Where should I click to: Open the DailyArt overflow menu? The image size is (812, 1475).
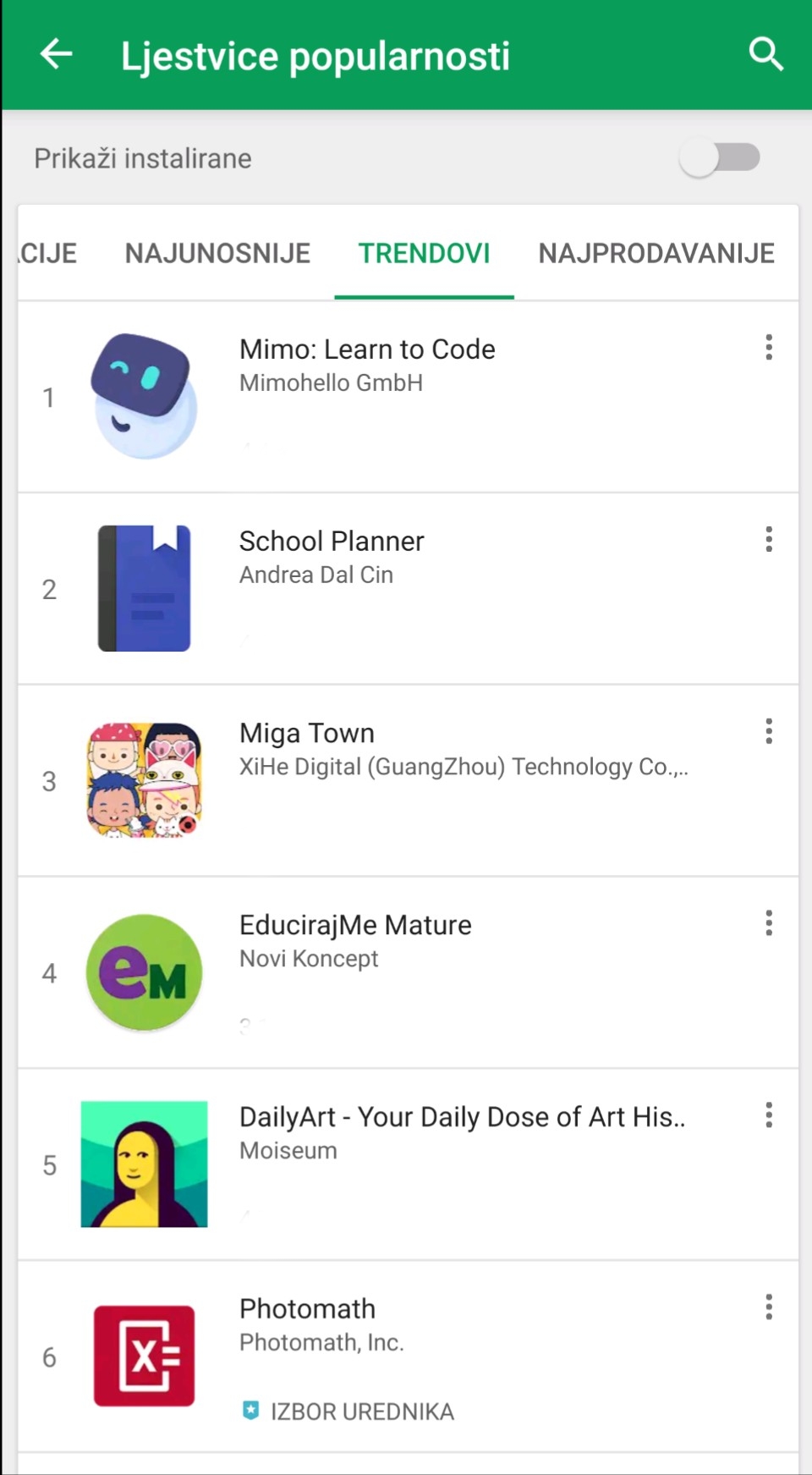click(x=768, y=1115)
